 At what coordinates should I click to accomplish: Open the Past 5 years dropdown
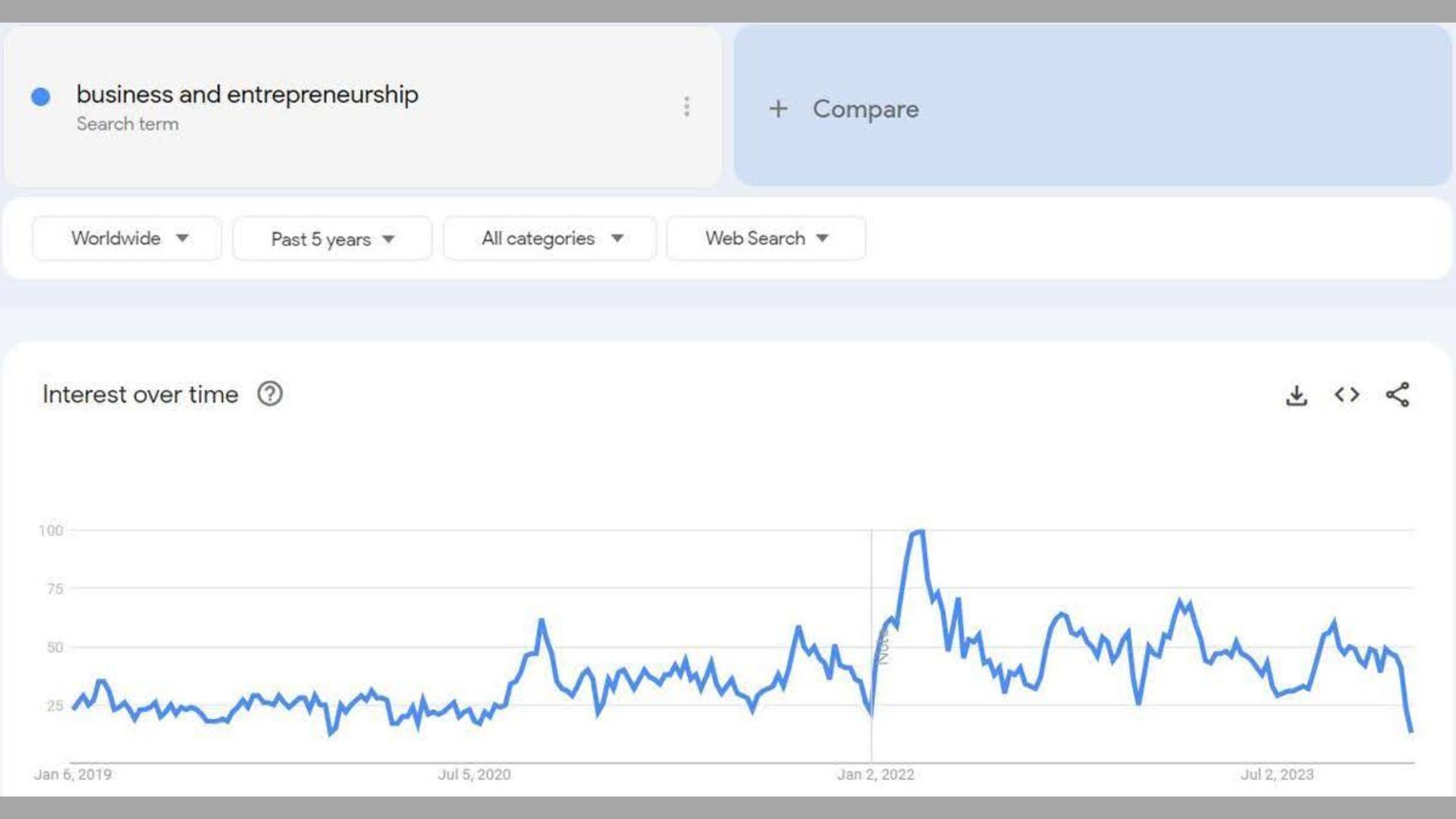click(x=332, y=239)
